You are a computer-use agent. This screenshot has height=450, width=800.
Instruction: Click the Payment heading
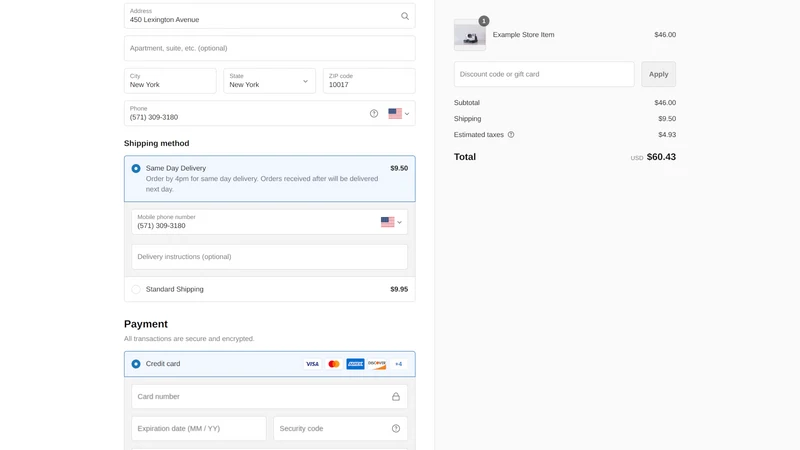coord(146,324)
